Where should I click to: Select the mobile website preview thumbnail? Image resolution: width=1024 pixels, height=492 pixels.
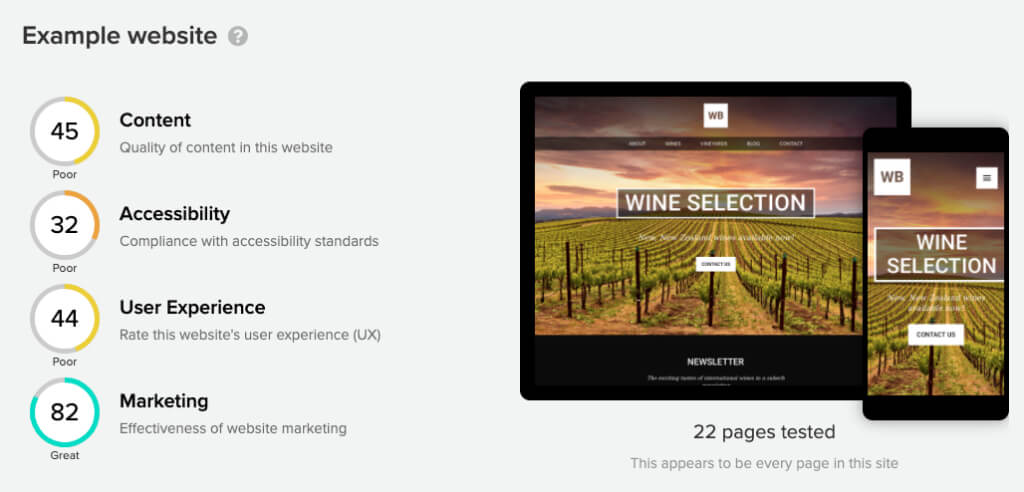click(x=935, y=274)
